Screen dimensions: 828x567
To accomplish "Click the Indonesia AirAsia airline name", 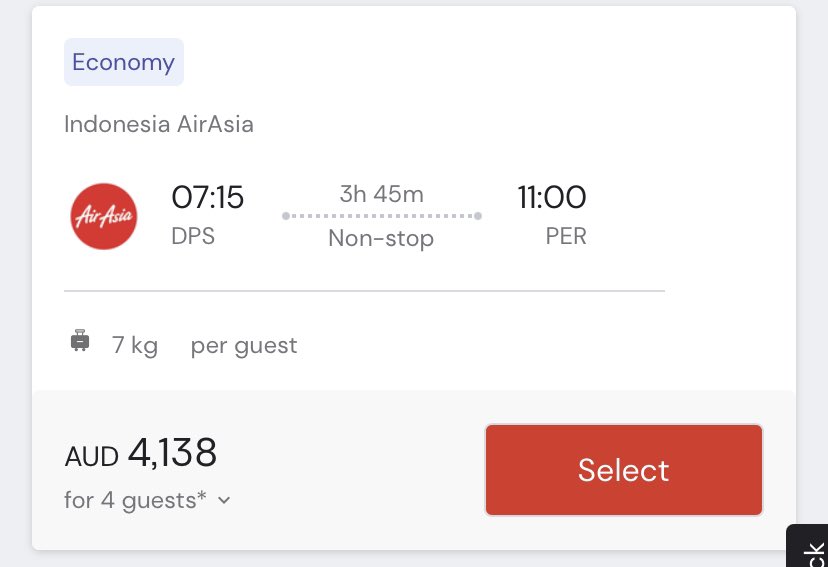I will coord(158,124).
